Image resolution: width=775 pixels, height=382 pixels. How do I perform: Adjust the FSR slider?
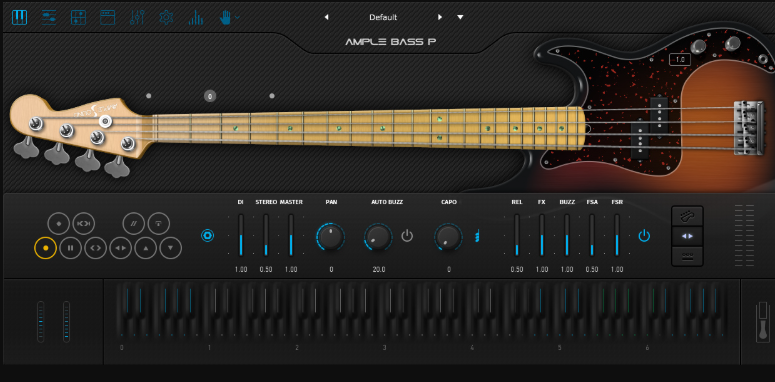pos(617,235)
